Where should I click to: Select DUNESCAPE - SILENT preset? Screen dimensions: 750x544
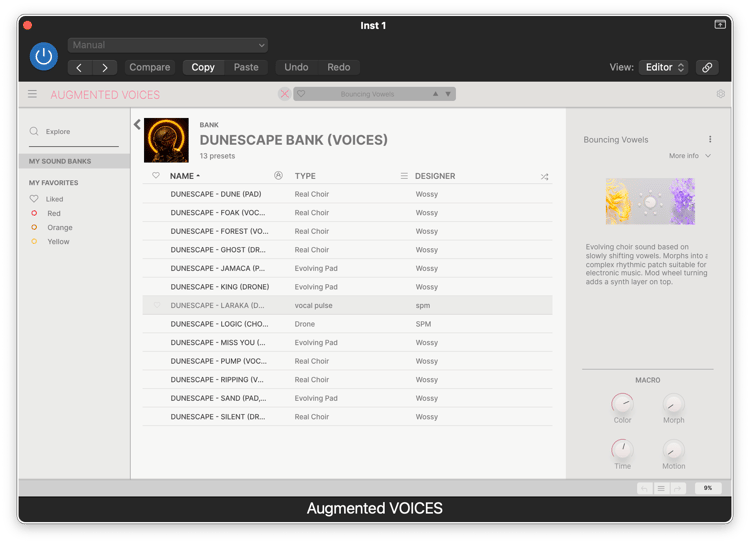[347, 417]
